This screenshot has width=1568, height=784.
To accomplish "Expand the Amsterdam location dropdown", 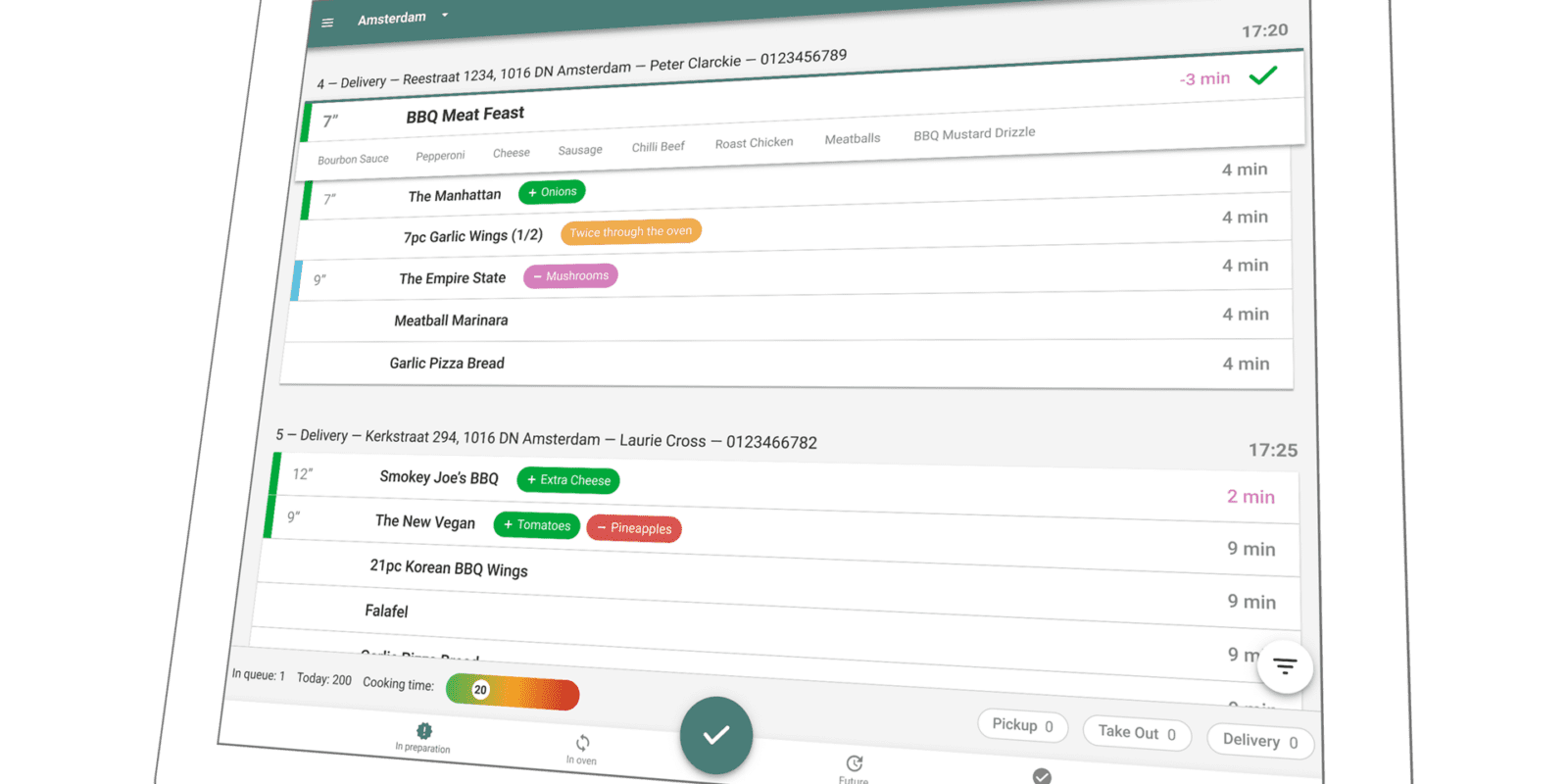I will point(445,16).
